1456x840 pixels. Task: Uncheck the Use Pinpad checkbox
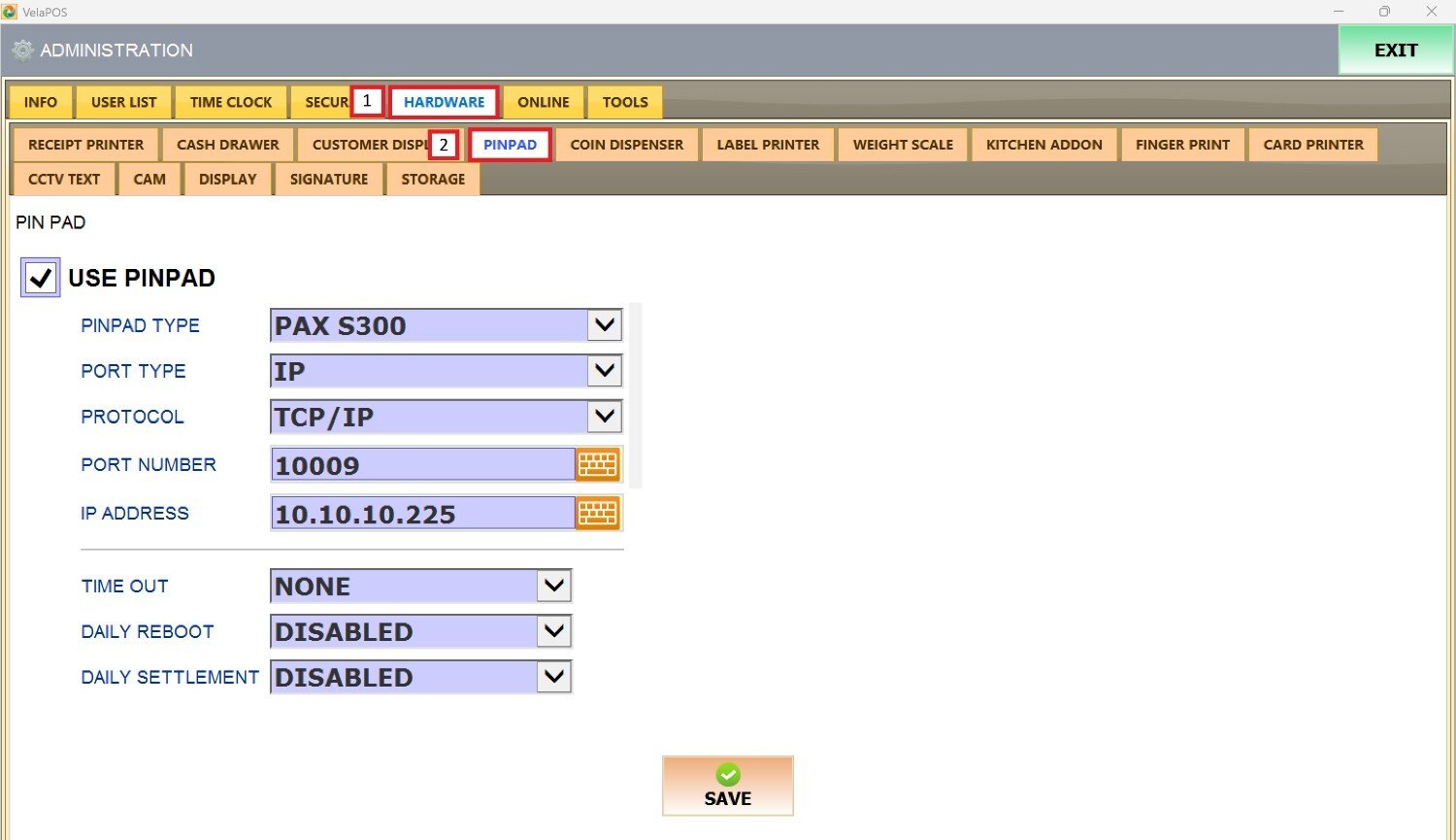(x=41, y=278)
